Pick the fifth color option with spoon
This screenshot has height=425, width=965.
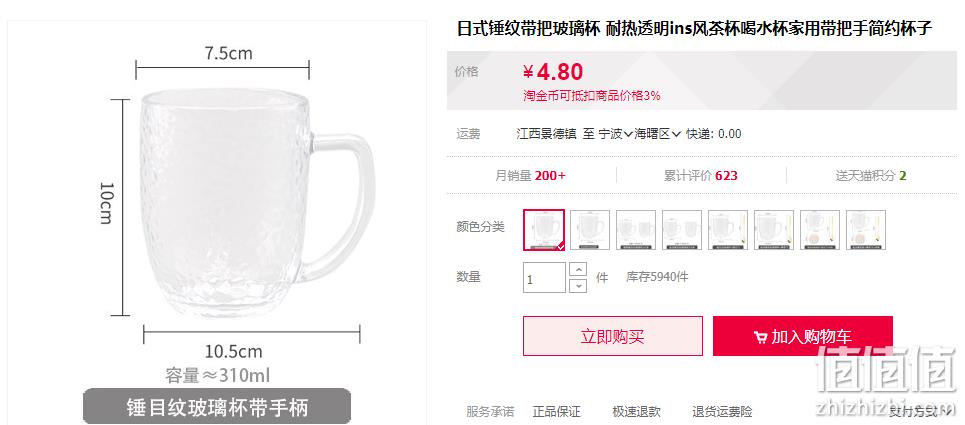728,229
